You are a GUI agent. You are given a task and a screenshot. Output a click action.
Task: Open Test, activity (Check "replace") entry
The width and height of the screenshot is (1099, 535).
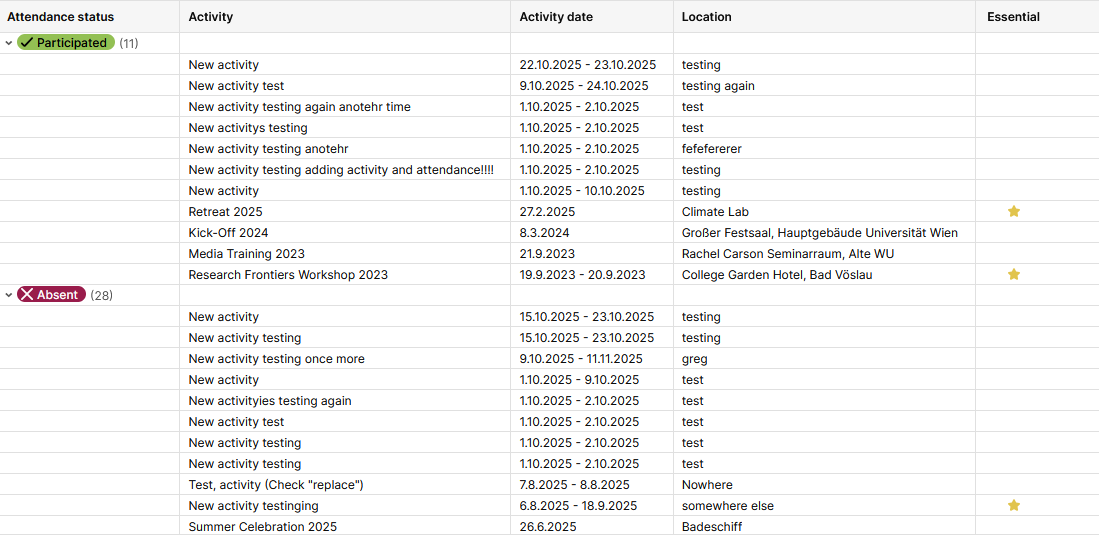[275, 485]
